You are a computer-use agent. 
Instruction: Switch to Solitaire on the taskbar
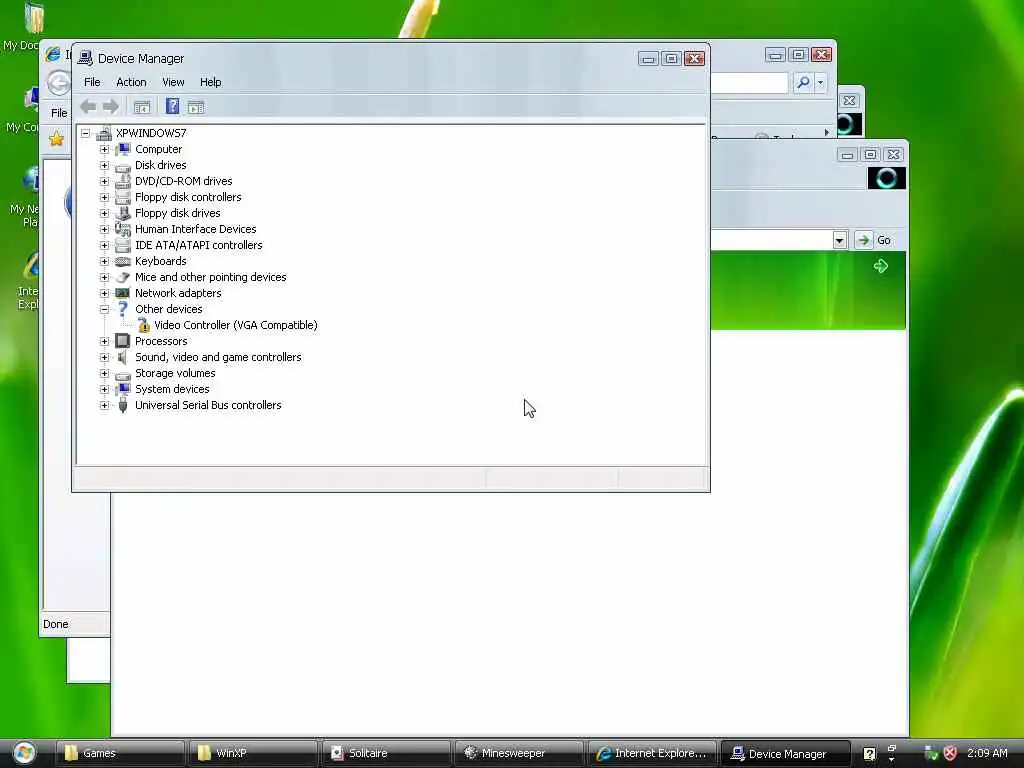[387, 753]
